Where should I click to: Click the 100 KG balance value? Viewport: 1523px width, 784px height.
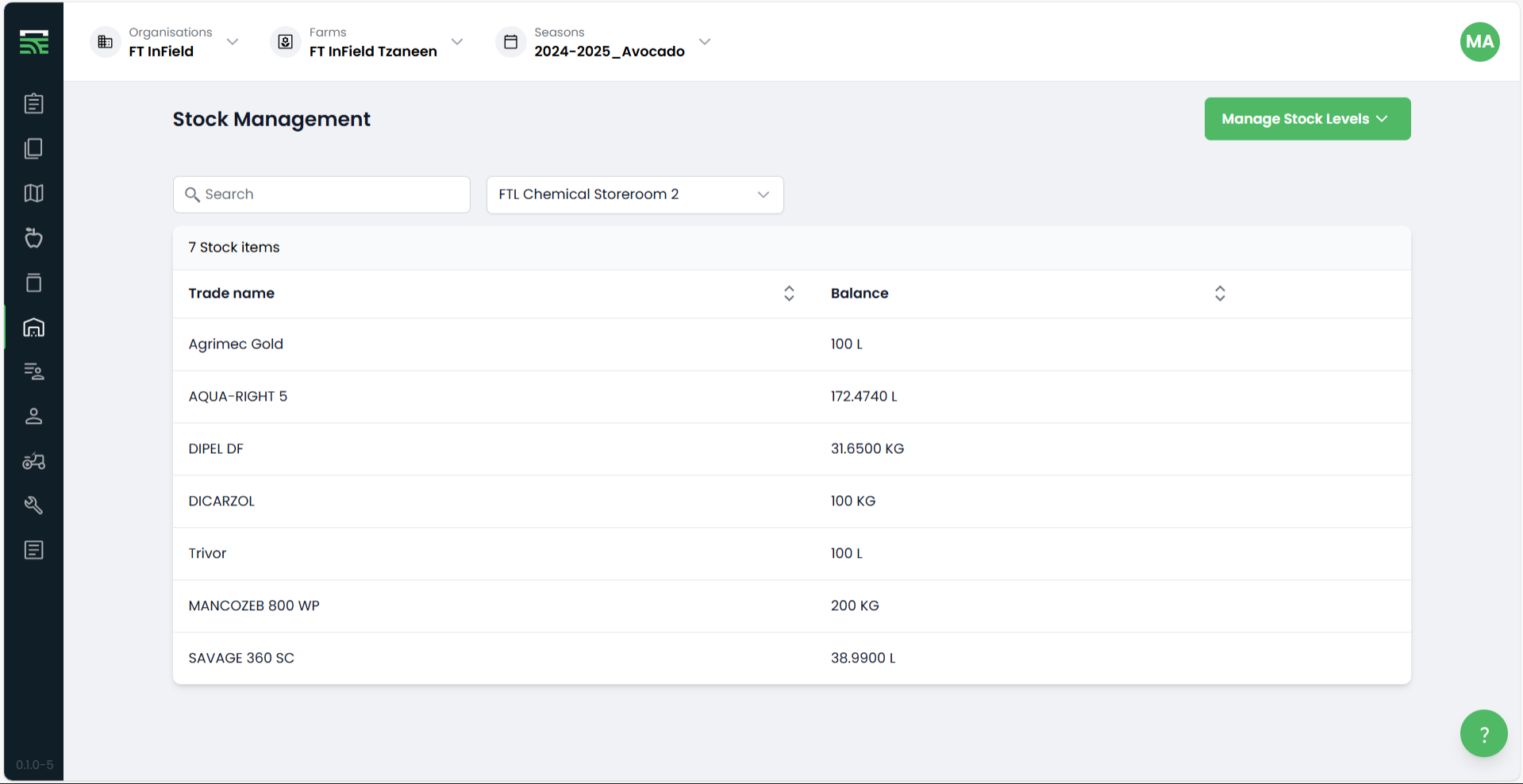(x=853, y=502)
